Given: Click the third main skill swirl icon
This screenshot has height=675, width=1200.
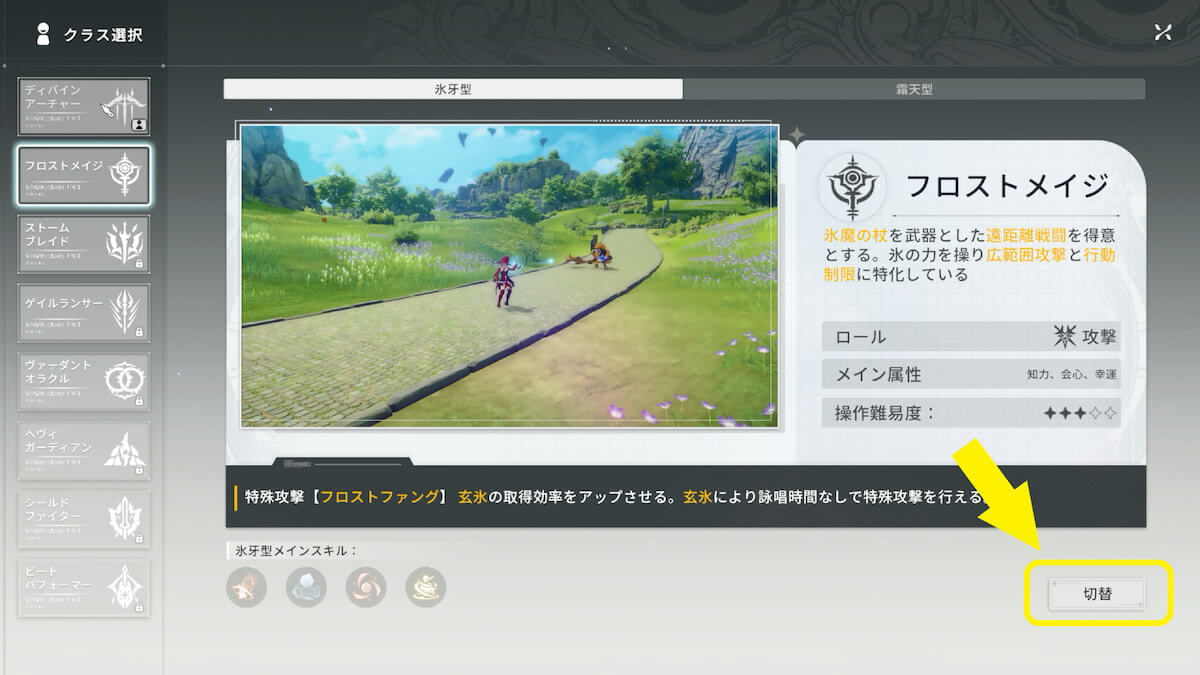Looking at the screenshot, I should click(366, 587).
